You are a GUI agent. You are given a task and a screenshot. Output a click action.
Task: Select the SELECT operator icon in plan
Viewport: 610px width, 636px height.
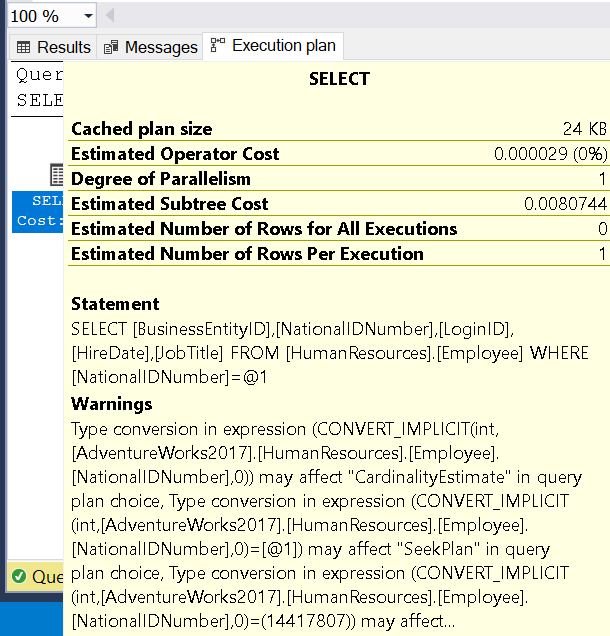pos(57,175)
